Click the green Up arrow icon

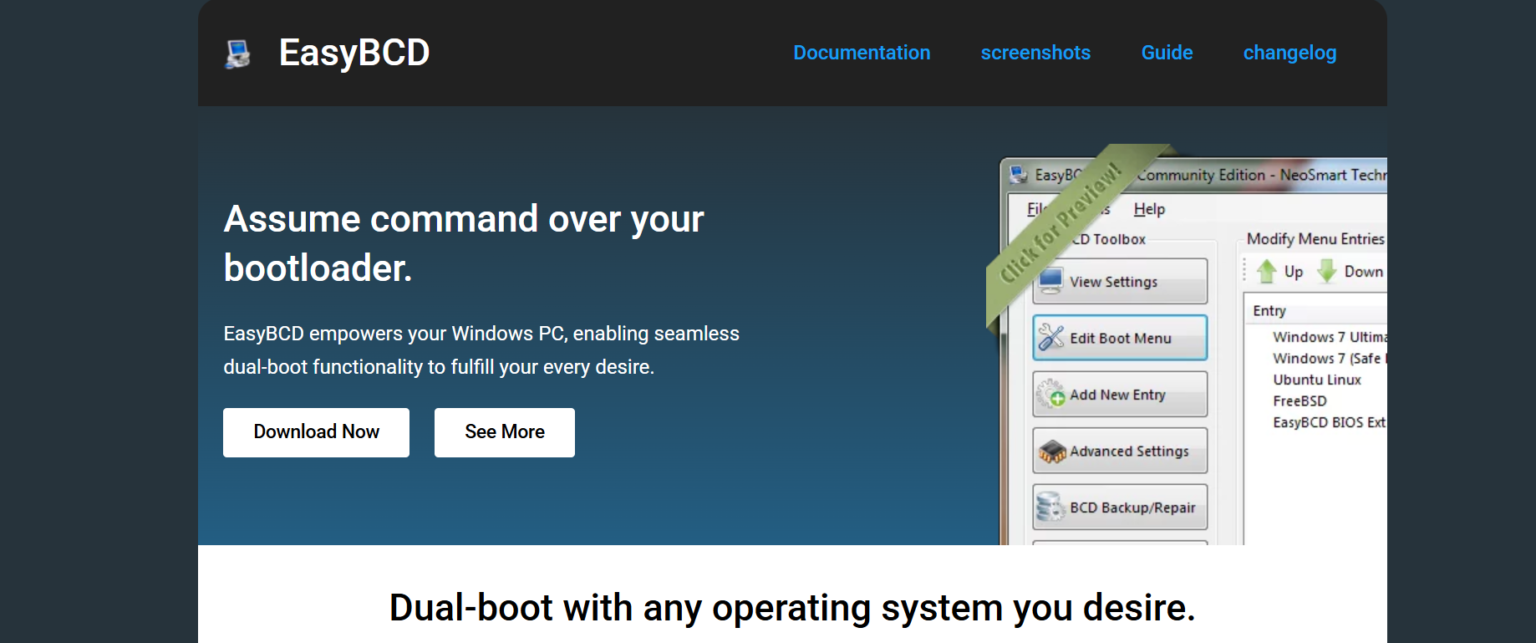[1267, 271]
